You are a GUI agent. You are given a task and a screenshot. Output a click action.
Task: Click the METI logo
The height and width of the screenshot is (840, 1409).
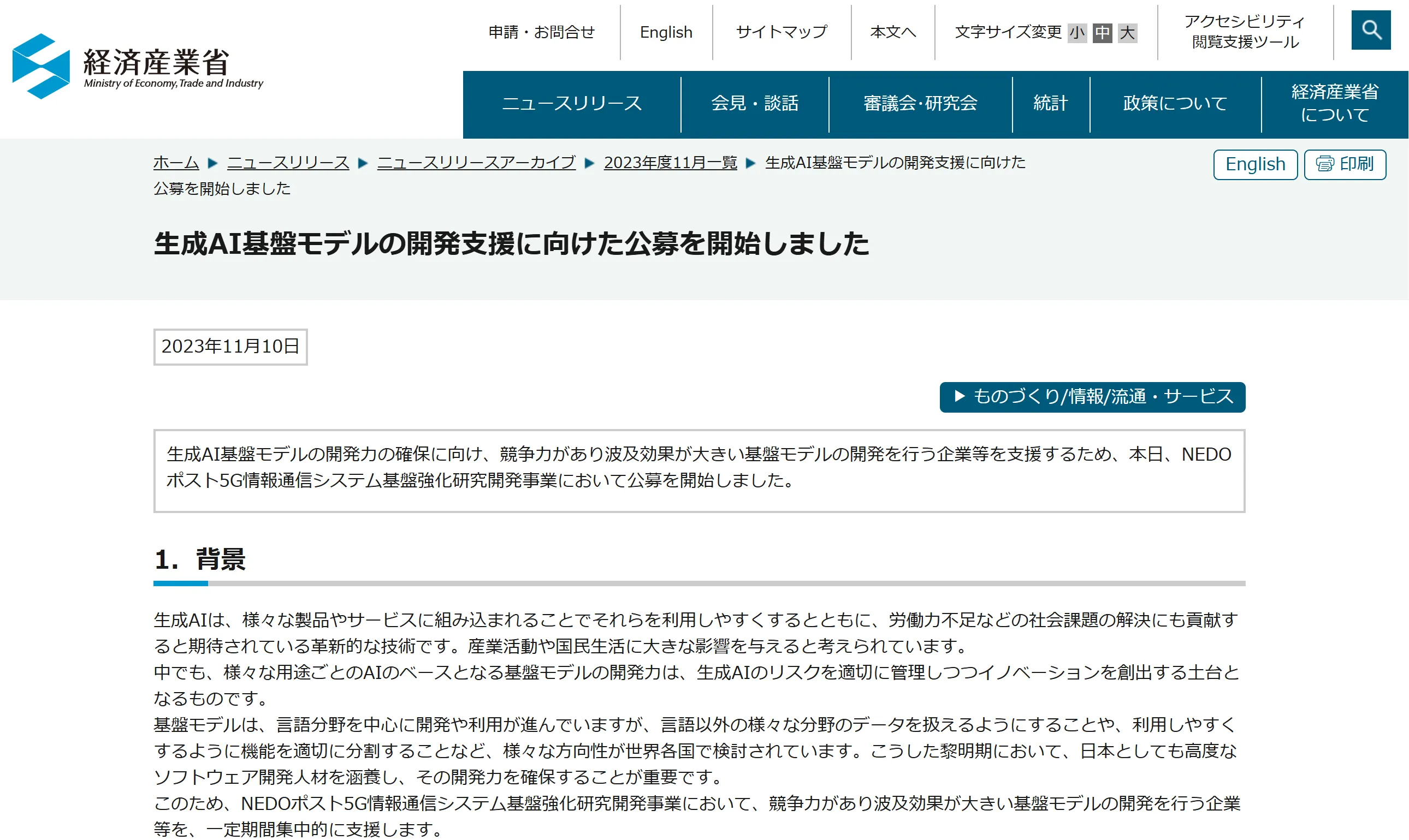pyautogui.click(x=138, y=66)
